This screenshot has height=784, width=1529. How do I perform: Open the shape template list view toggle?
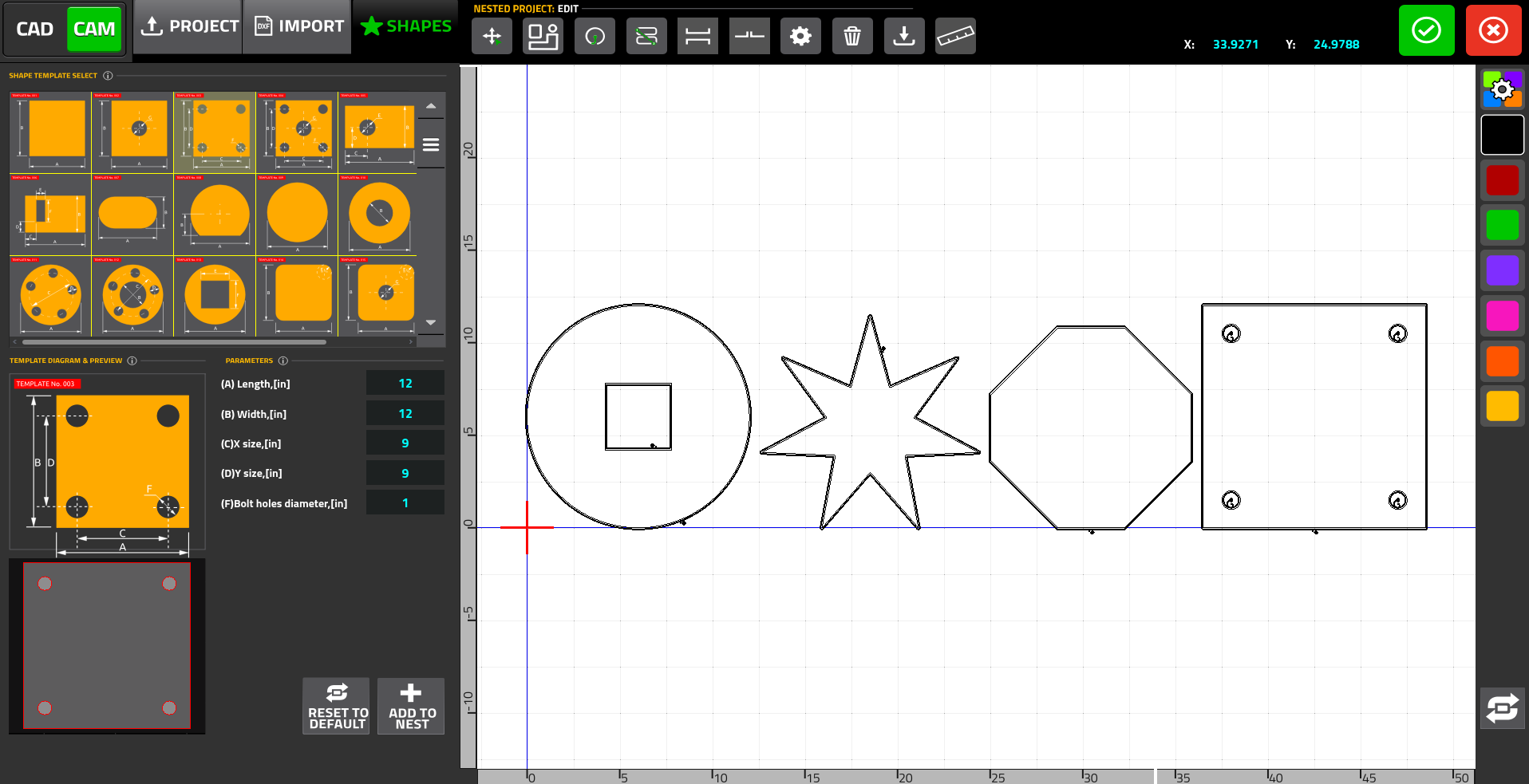click(x=430, y=144)
